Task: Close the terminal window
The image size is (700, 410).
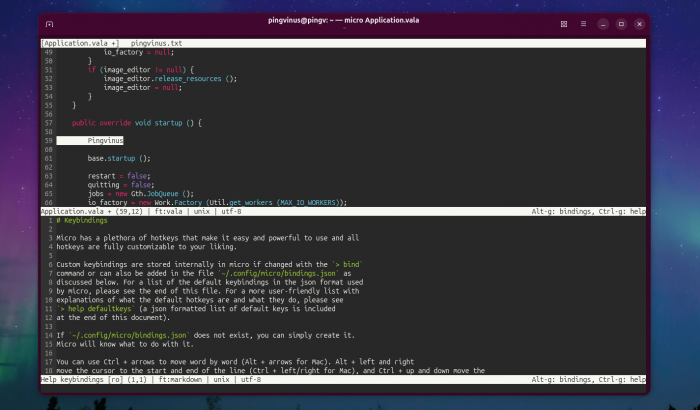Action: pyautogui.click(x=639, y=24)
